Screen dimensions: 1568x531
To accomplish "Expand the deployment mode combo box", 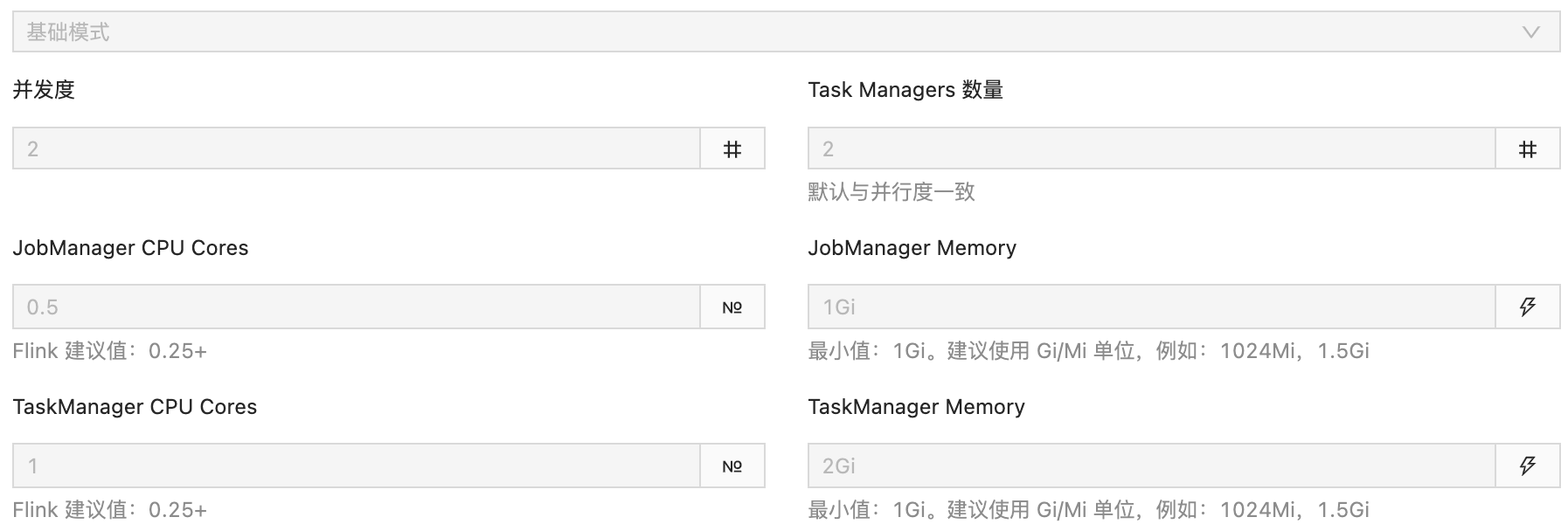I will pos(784,33).
